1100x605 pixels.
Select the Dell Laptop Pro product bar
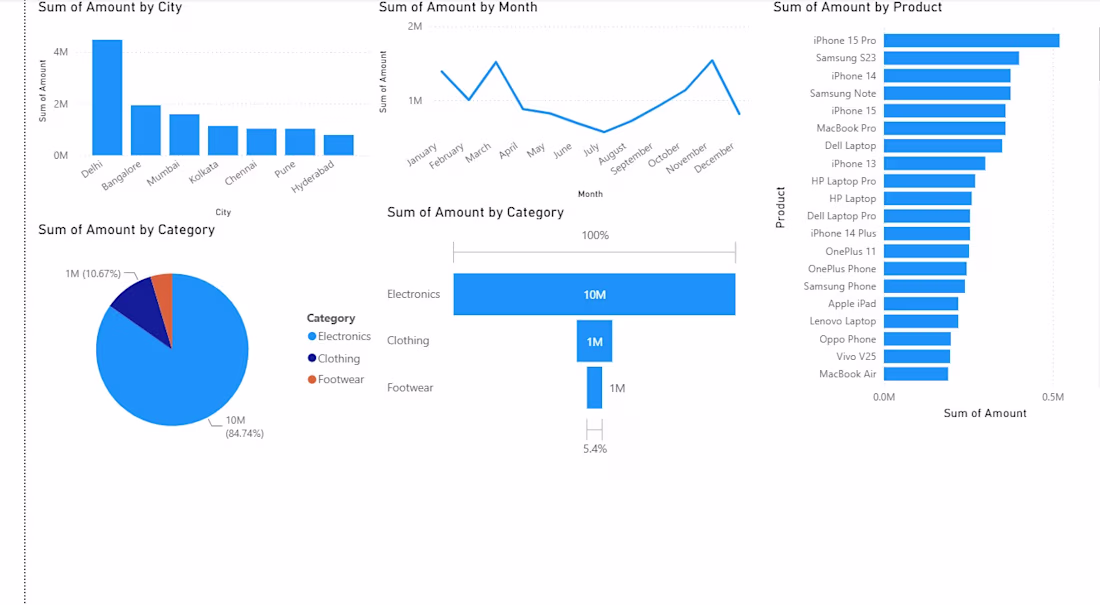click(x=927, y=216)
